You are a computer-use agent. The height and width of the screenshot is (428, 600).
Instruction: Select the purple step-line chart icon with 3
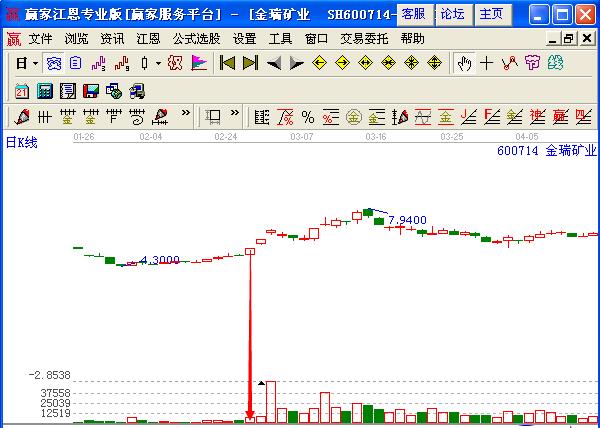pos(98,63)
